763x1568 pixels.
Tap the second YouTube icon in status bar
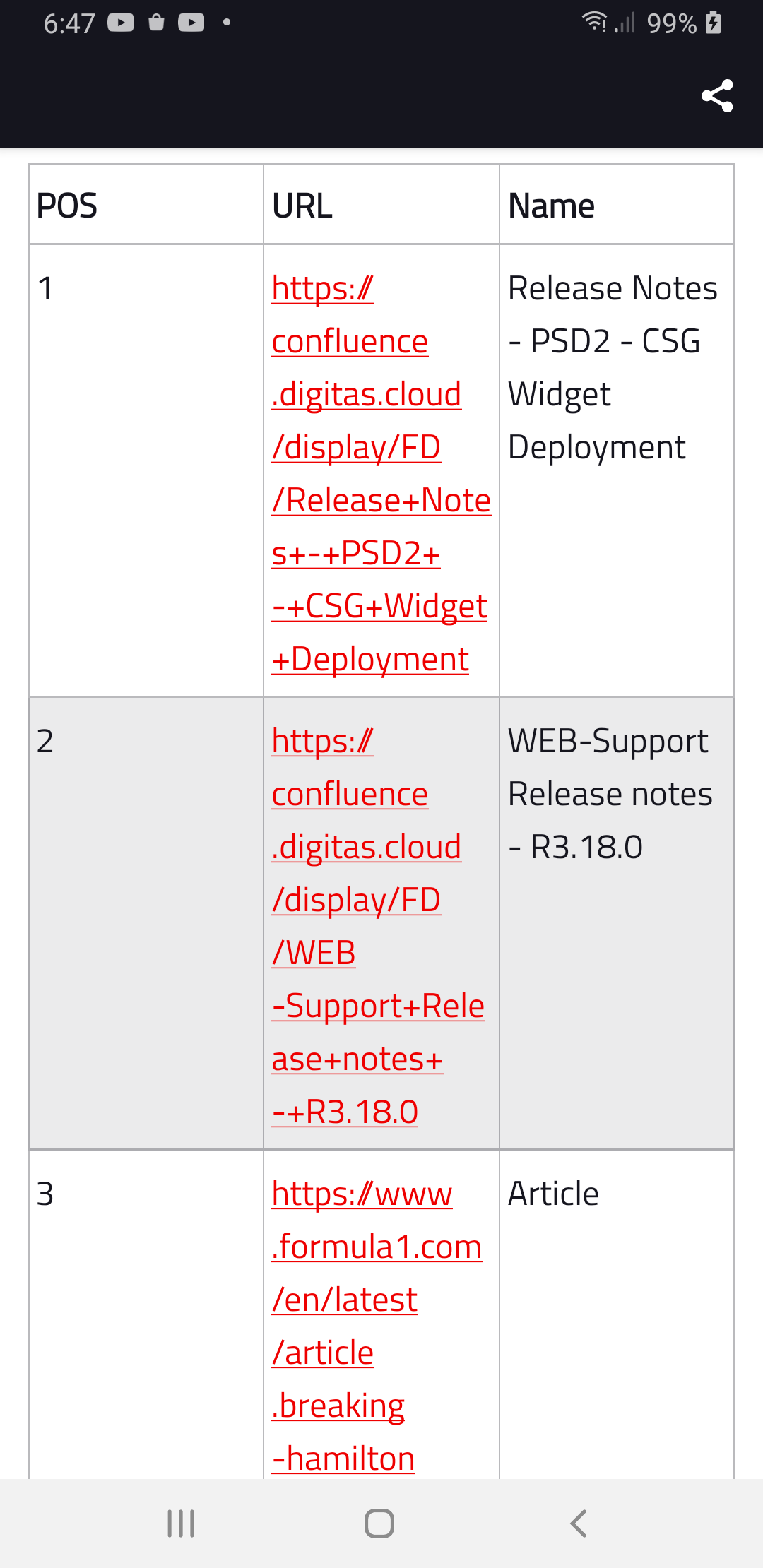(x=191, y=23)
